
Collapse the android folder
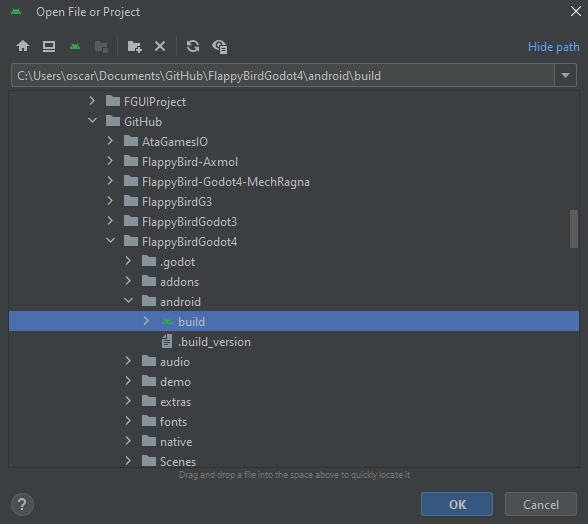coord(128,301)
